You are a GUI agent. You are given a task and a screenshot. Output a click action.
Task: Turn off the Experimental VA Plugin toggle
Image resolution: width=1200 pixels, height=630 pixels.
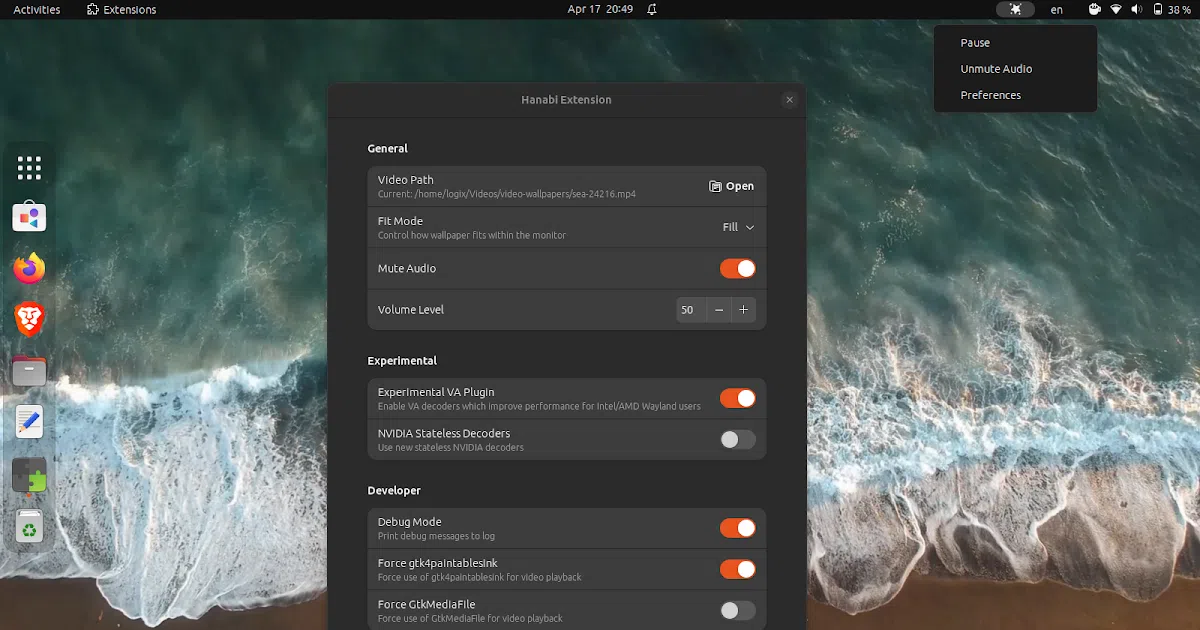[738, 398]
